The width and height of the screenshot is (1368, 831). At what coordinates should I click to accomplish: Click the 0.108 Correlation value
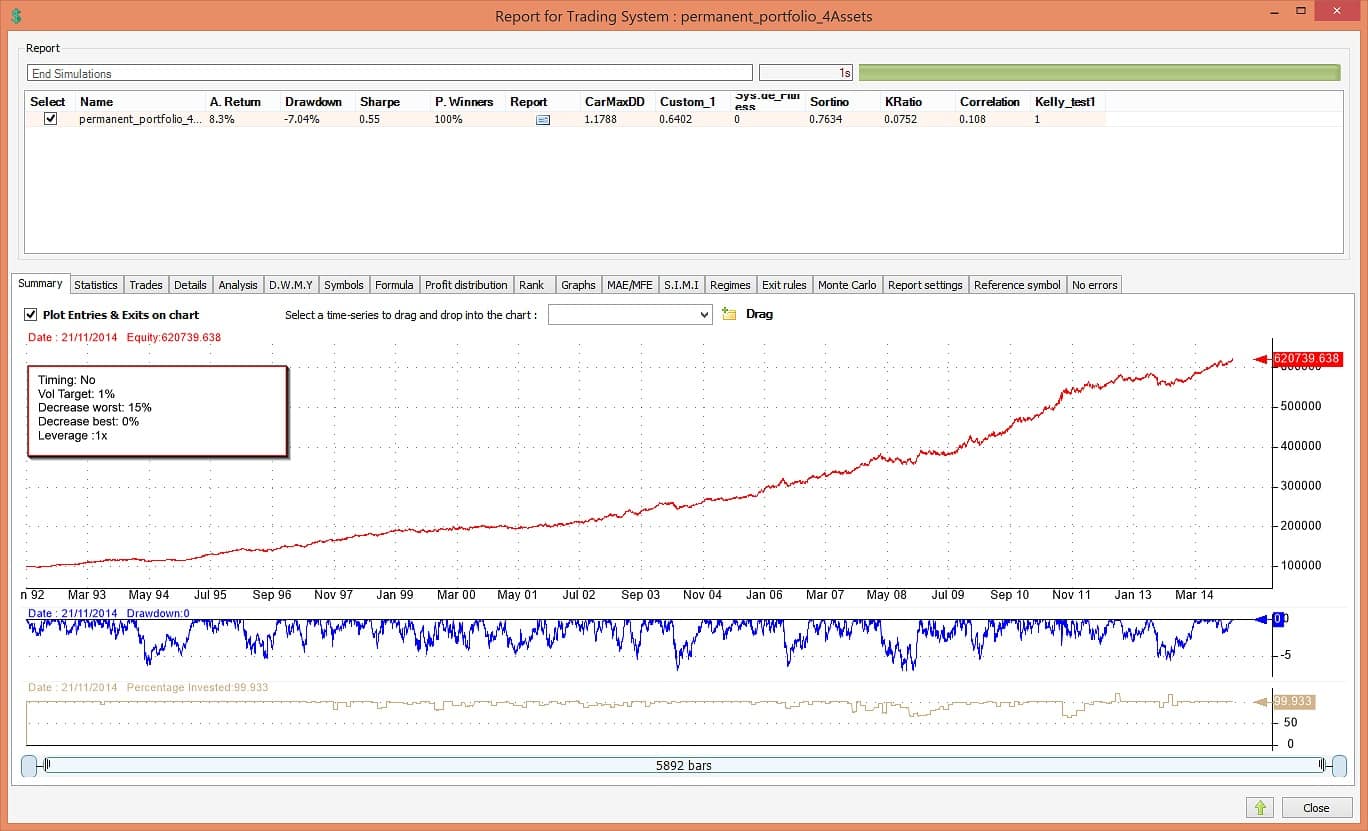973,119
